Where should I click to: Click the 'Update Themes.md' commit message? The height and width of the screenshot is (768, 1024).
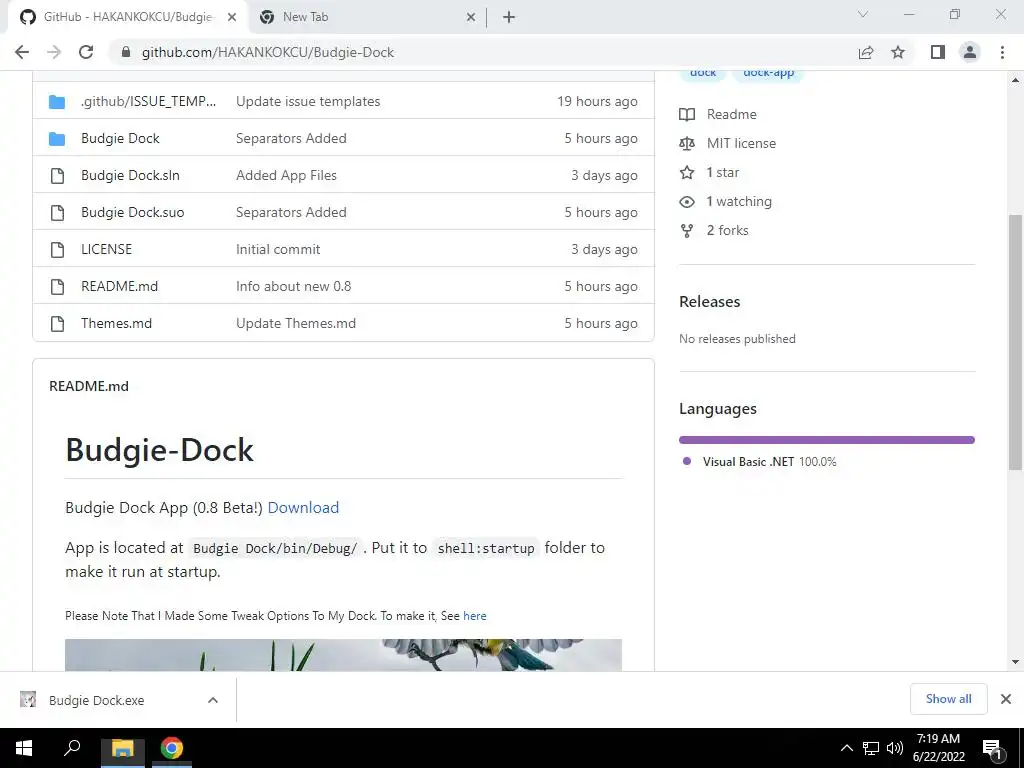tap(296, 323)
